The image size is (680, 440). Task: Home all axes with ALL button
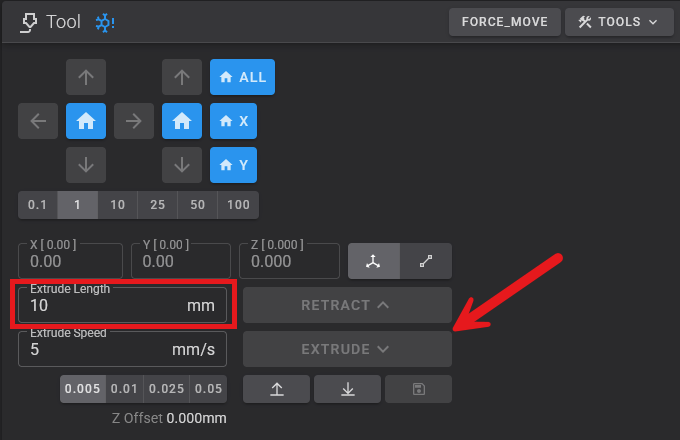click(242, 76)
